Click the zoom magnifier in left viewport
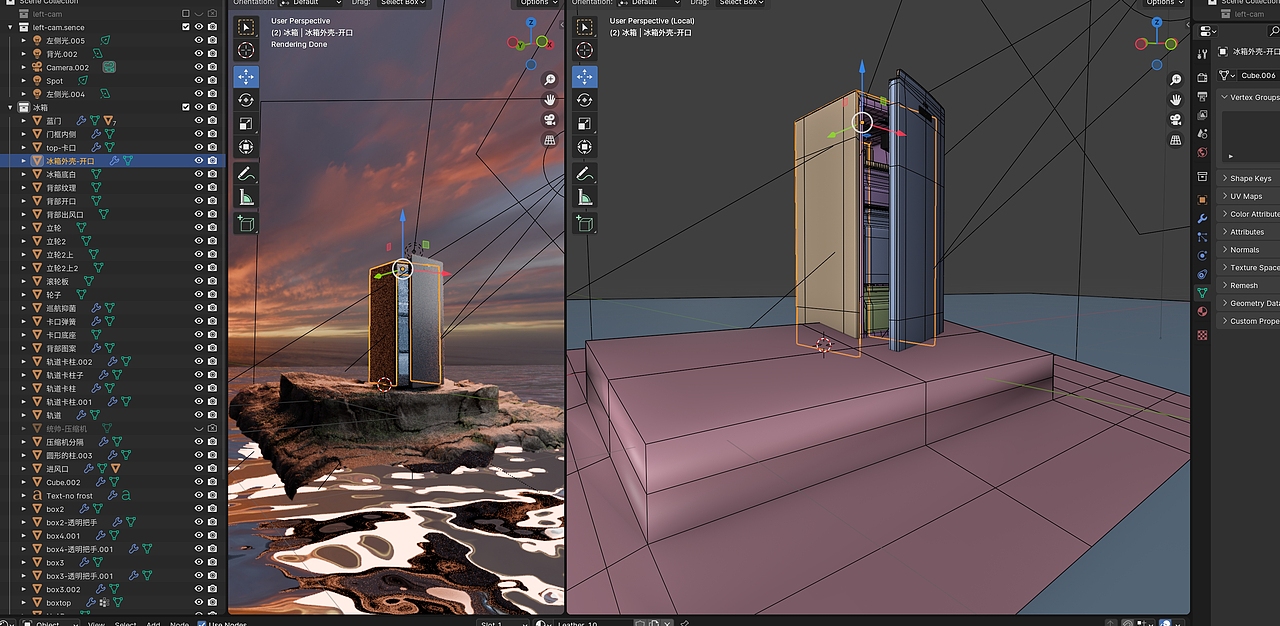1280x626 pixels. pos(550,80)
